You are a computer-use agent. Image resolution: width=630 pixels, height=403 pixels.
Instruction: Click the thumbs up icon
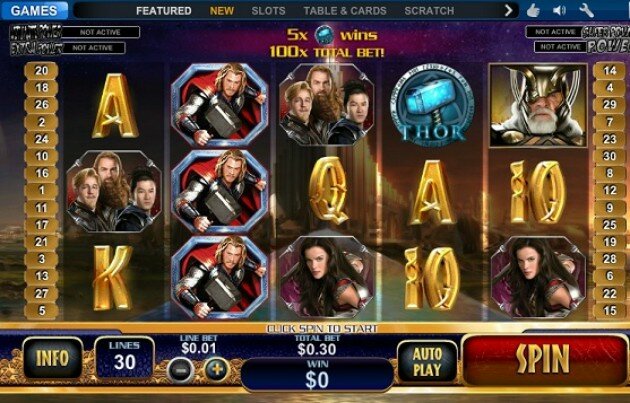click(533, 10)
